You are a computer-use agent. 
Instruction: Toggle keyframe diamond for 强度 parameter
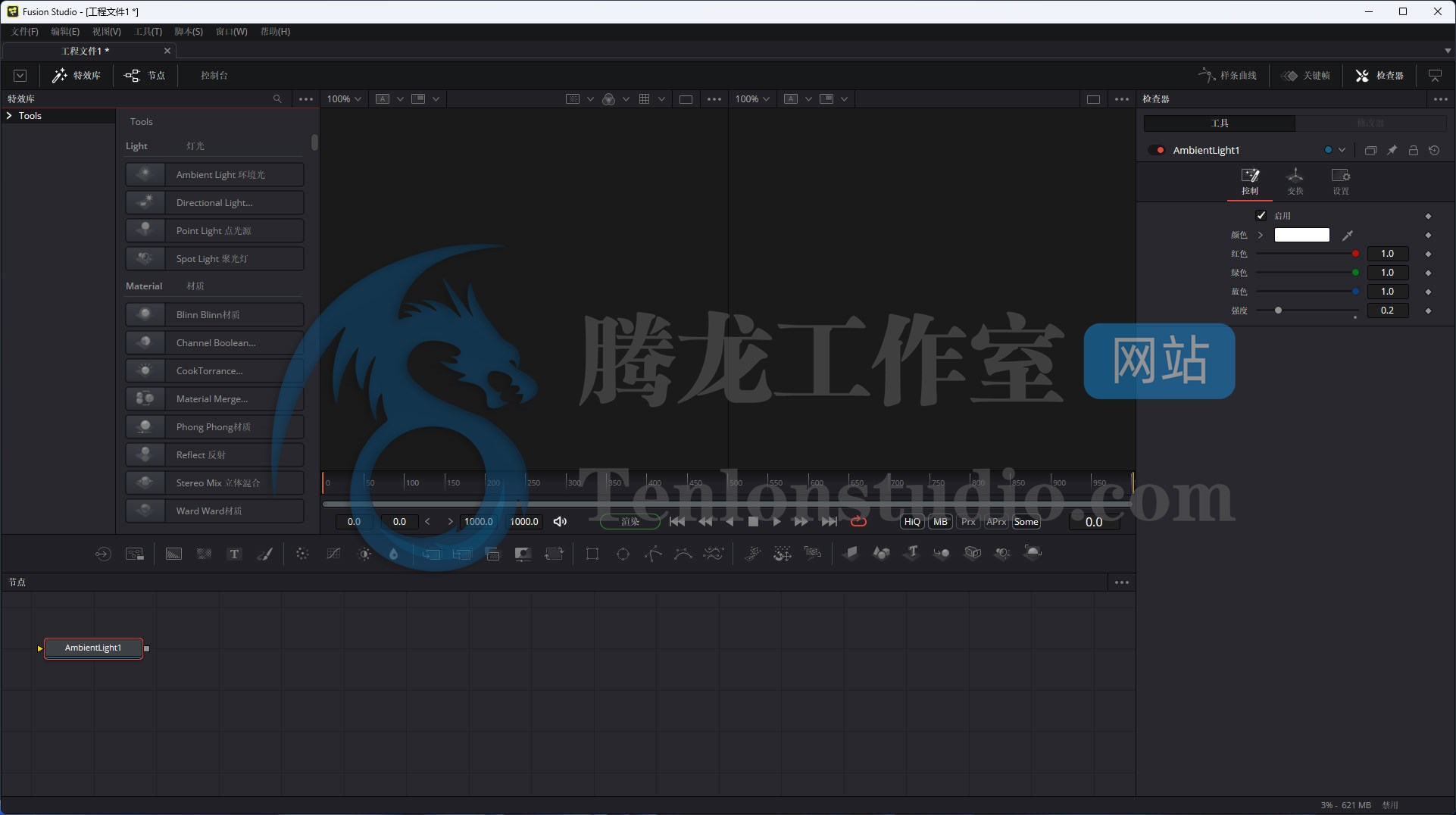[x=1428, y=311]
